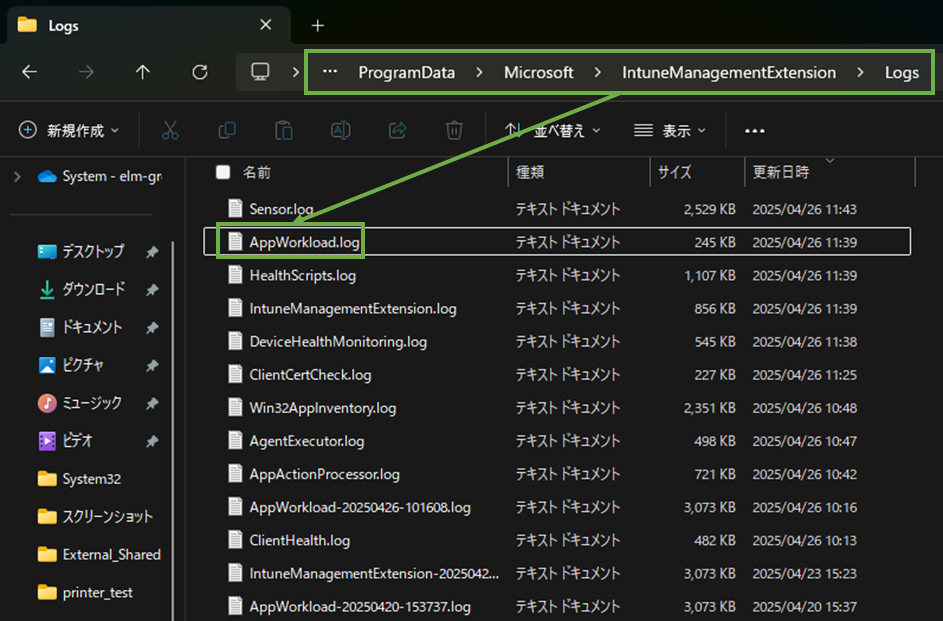Click the Copy icon in toolbar
Image resolution: width=943 pixels, height=621 pixels.
[x=227, y=130]
